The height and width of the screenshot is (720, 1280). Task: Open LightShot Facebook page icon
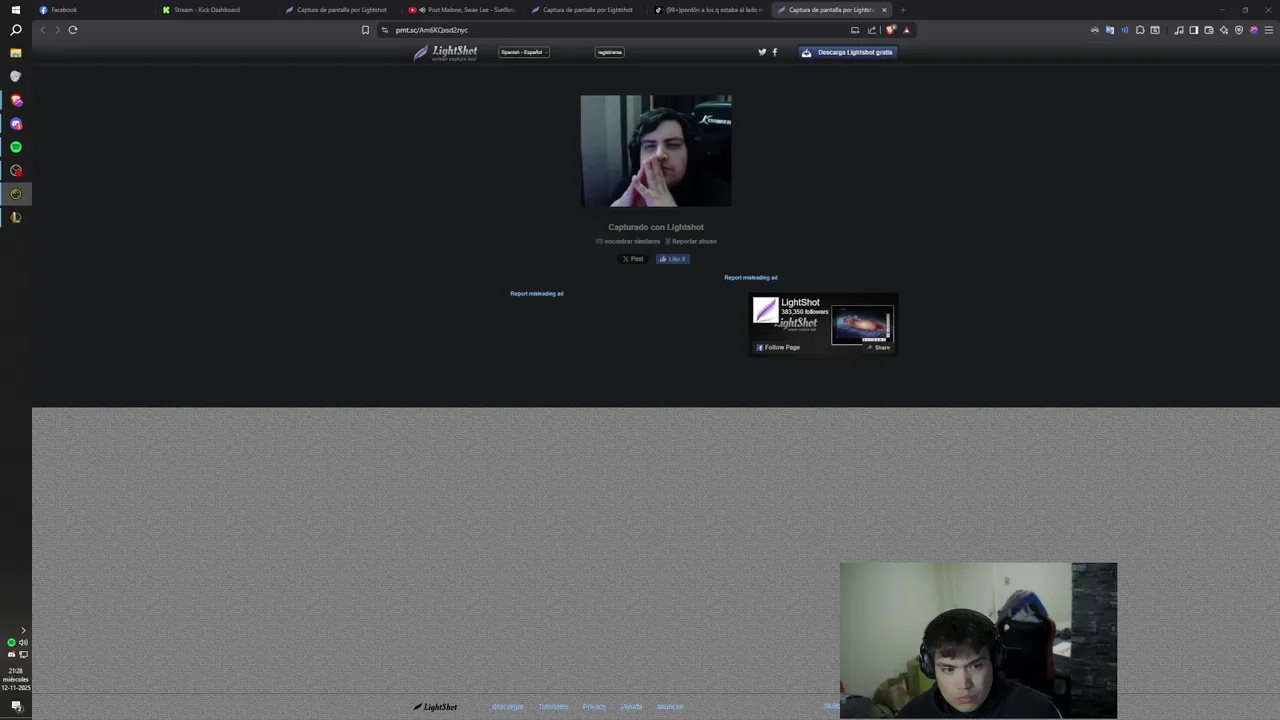(x=775, y=52)
